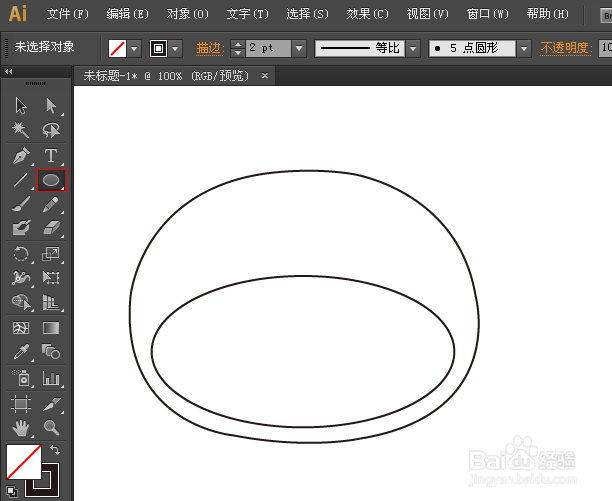
Task: Select the Scale tool
Action: [51, 254]
